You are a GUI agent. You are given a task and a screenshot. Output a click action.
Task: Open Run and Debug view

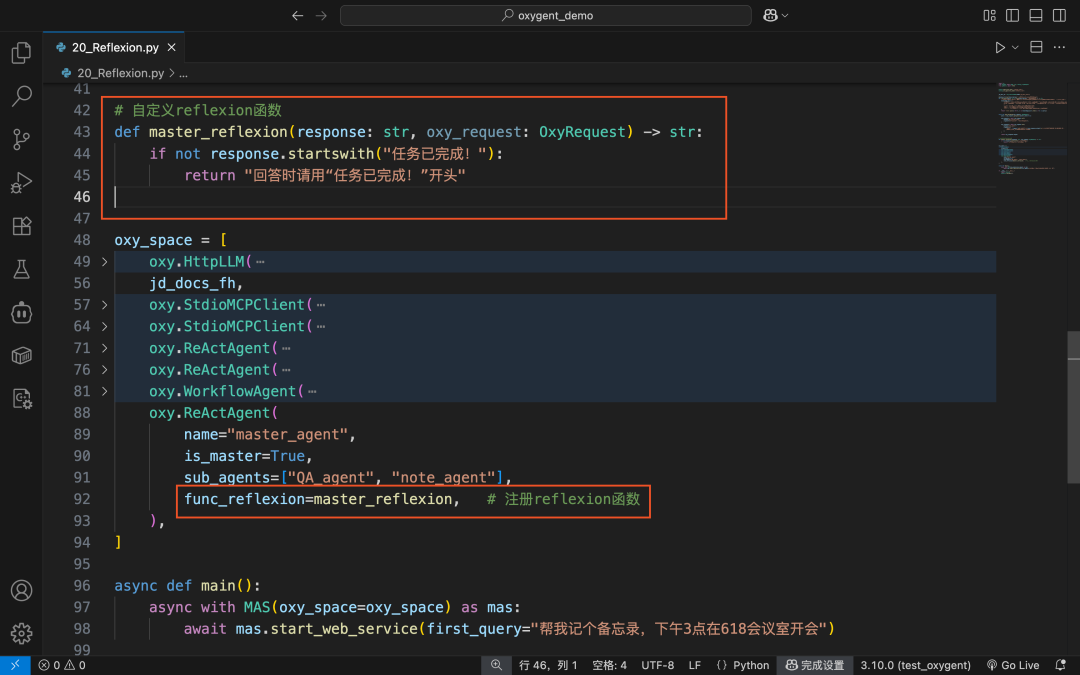click(21, 183)
